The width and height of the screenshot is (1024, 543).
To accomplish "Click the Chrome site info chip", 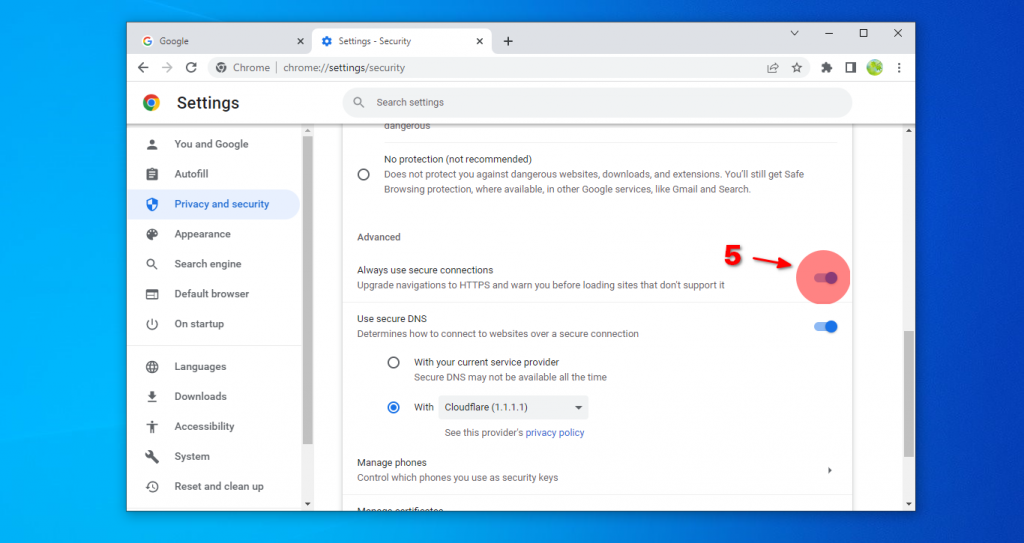I will pos(243,68).
